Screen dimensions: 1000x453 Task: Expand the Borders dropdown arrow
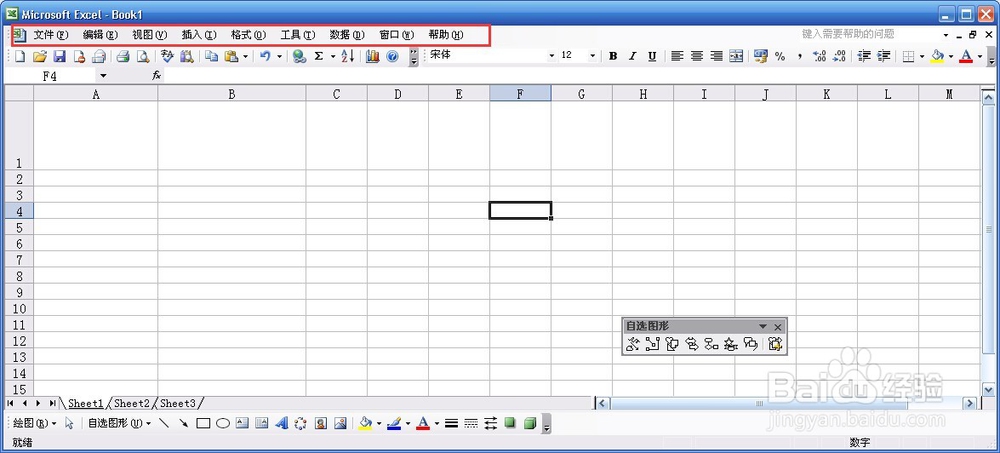[922, 57]
